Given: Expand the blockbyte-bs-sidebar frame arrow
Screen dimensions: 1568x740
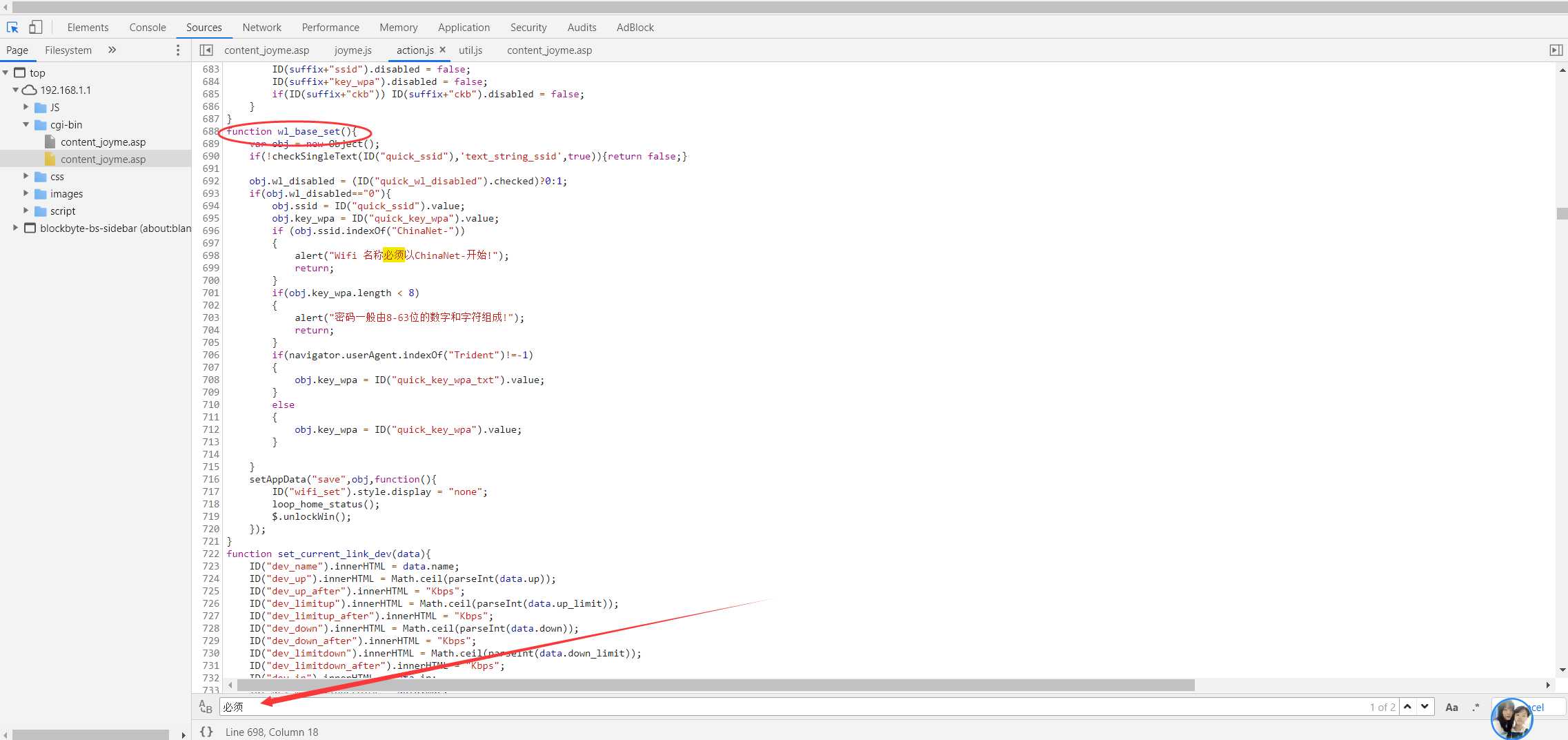Looking at the screenshot, I should click(15, 228).
